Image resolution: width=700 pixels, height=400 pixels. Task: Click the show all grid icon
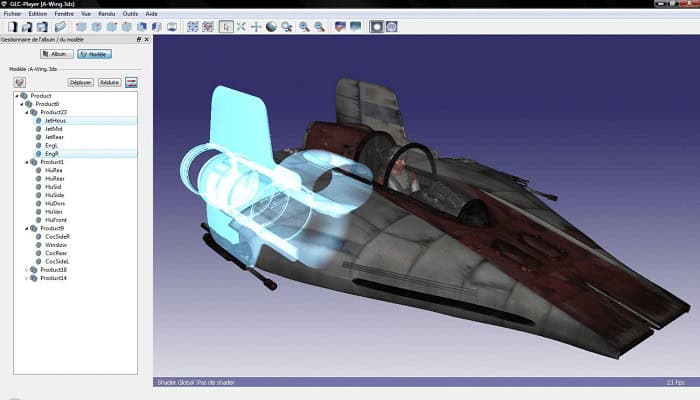(x=192, y=27)
